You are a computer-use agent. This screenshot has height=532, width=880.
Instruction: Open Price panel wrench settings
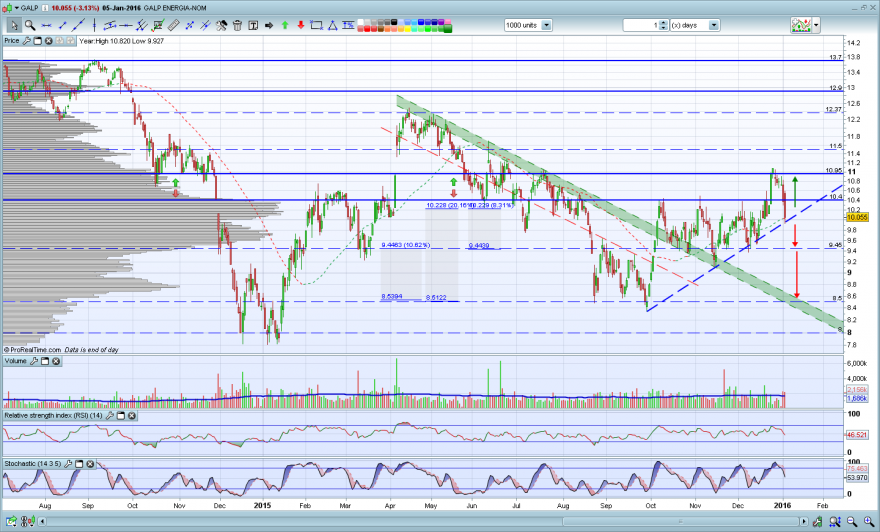click(26, 41)
